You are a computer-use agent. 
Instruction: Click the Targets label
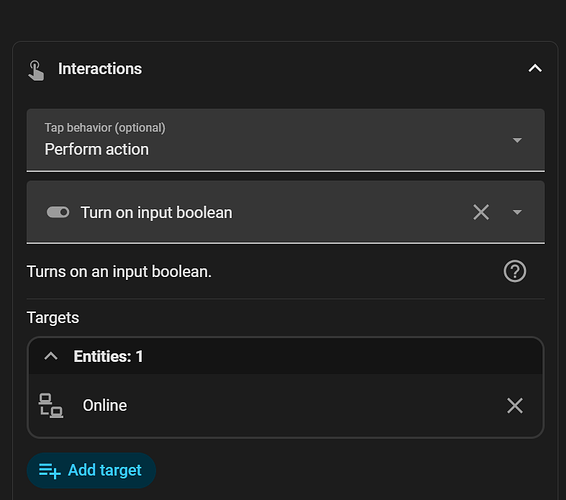53,318
